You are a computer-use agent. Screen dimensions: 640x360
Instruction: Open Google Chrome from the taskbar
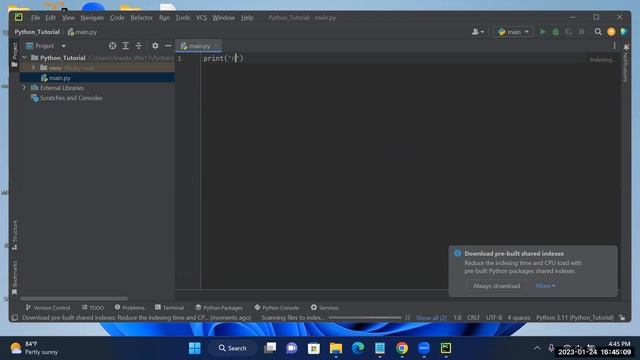point(402,348)
